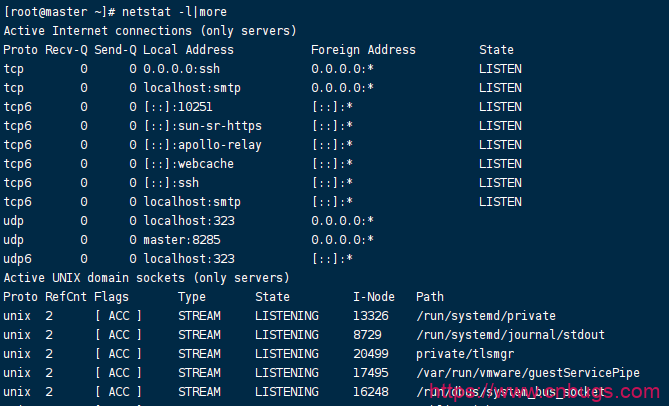Select the I-Node value 13326

(x=370, y=315)
